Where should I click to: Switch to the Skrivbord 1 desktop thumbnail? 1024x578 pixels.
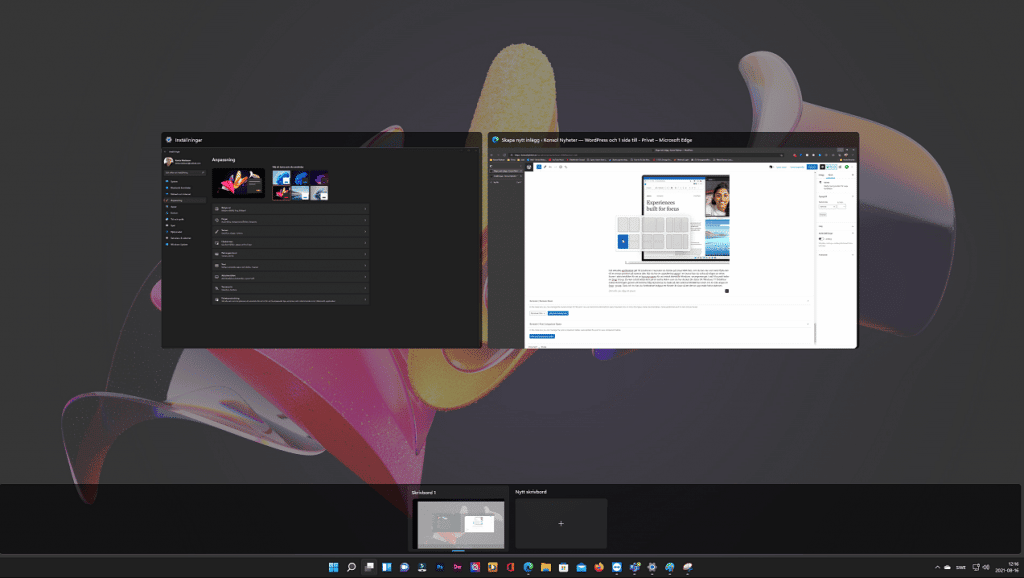click(460, 524)
